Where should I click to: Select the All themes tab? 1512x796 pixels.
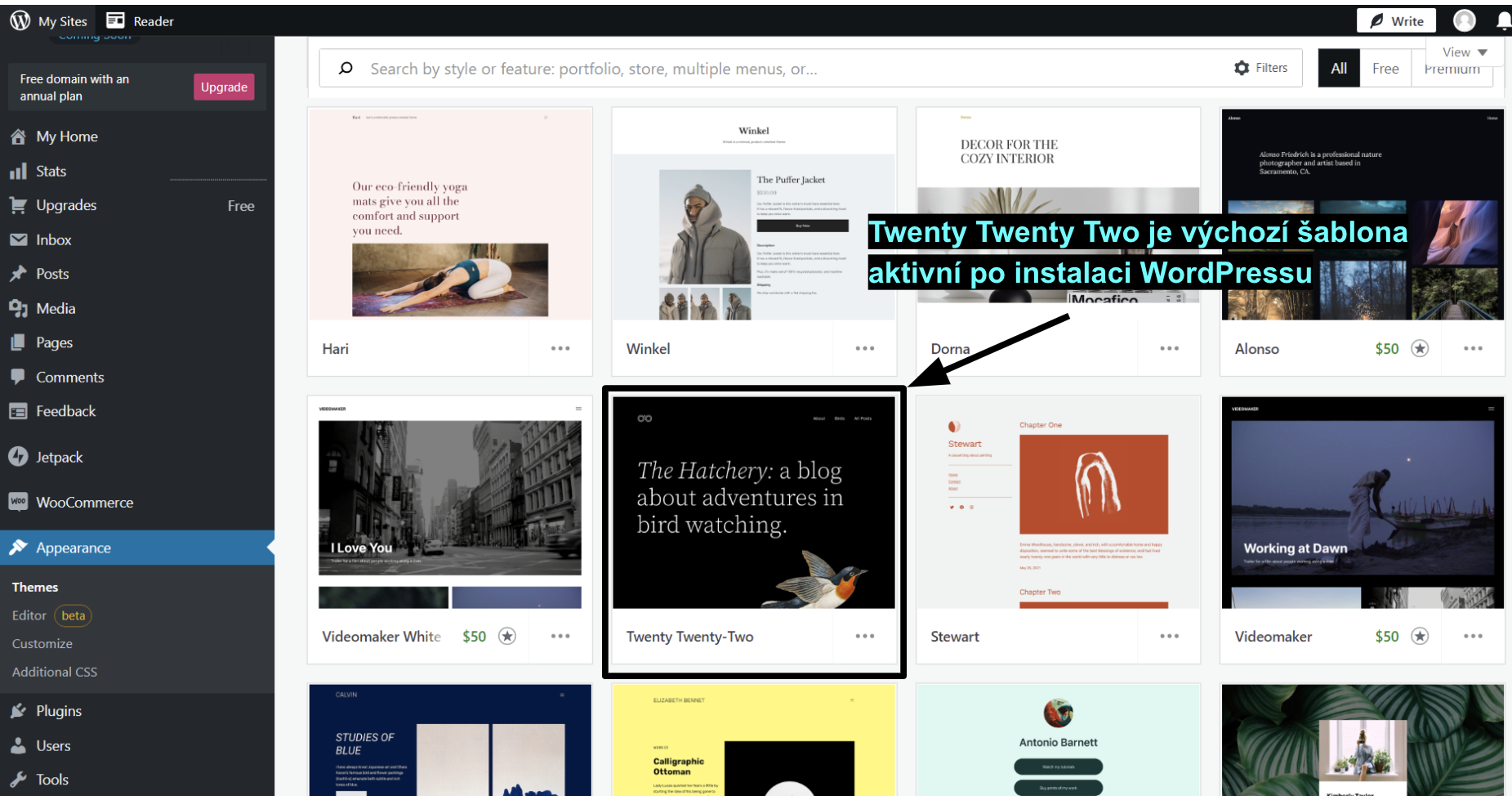(1339, 69)
